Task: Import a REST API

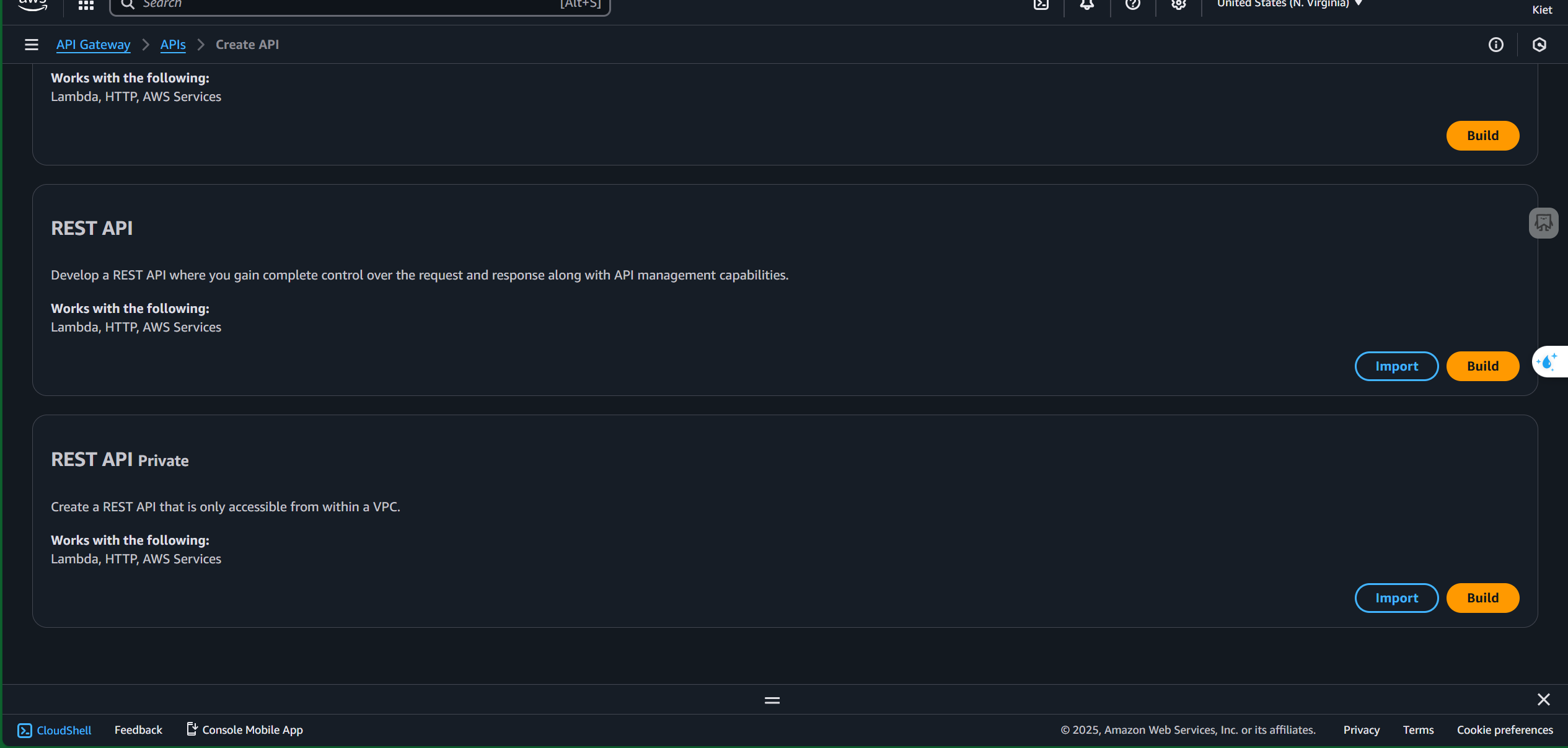Action: (x=1396, y=366)
